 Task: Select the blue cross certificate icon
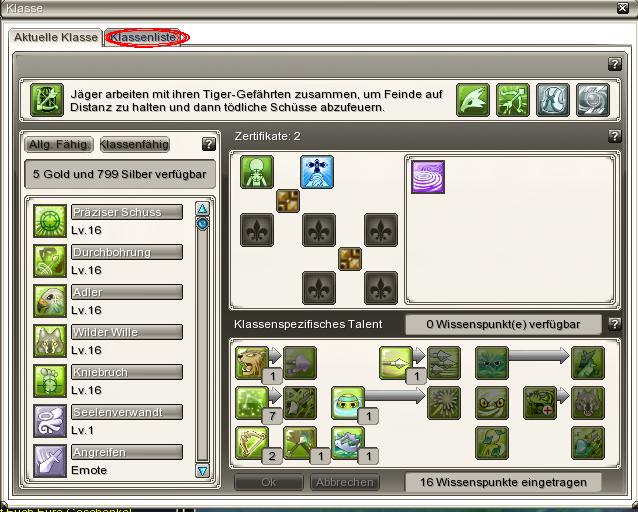[317, 172]
